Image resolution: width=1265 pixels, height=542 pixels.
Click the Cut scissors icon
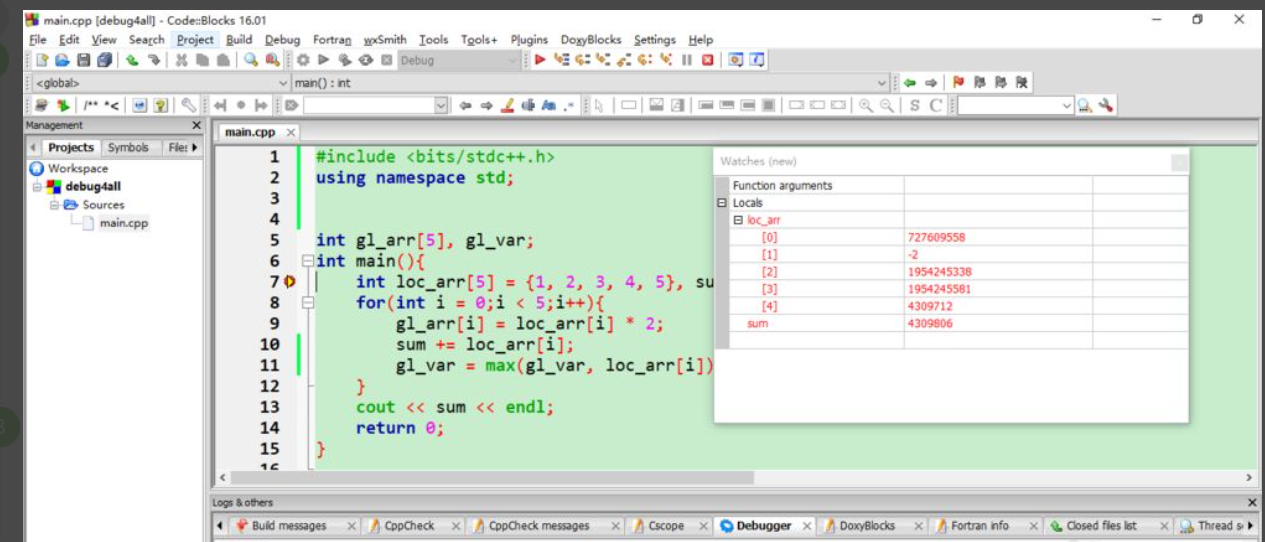coord(182,60)
